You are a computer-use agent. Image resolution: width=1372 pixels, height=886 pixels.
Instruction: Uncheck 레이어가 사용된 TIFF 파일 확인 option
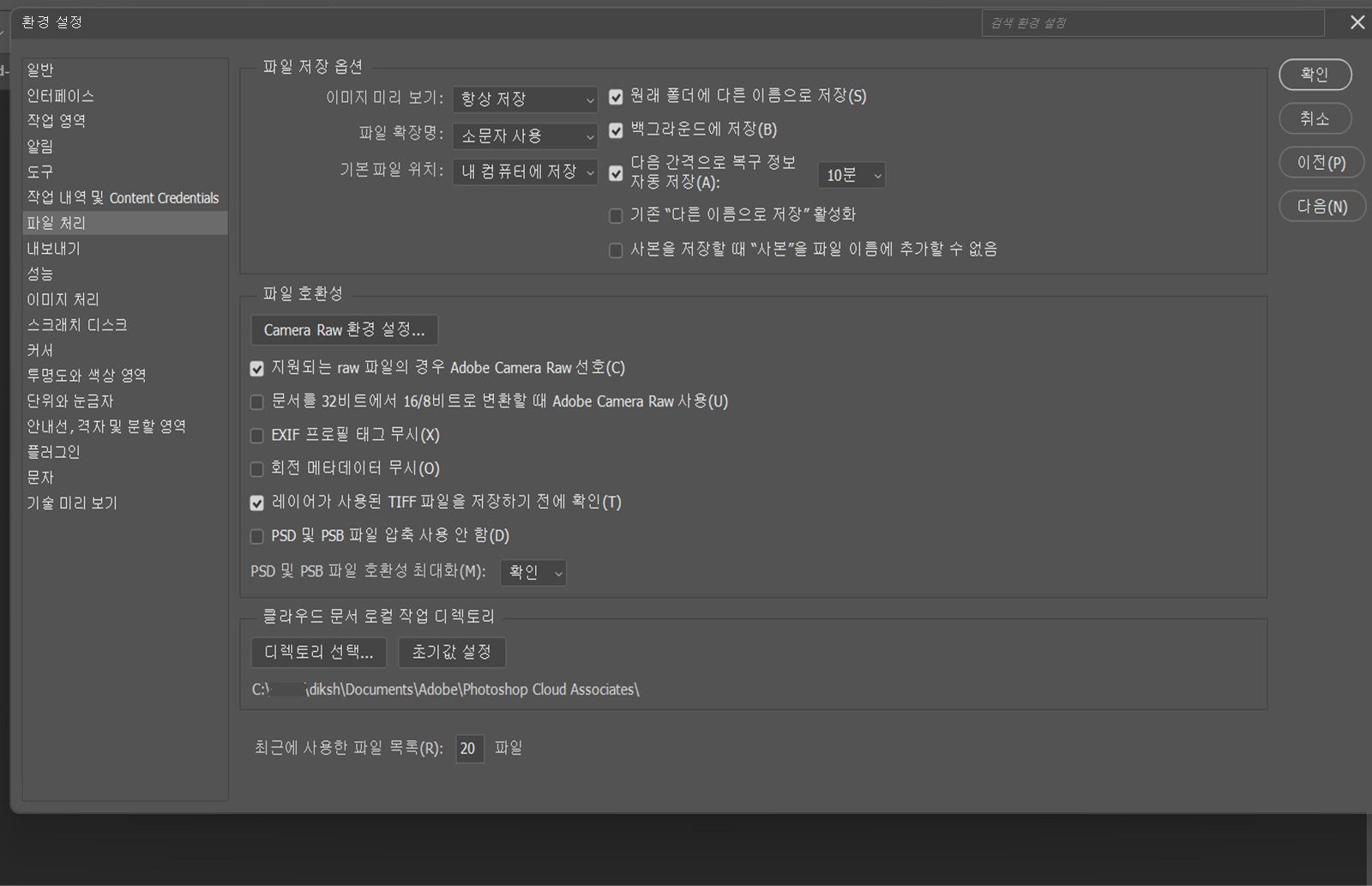click(256, 503)
